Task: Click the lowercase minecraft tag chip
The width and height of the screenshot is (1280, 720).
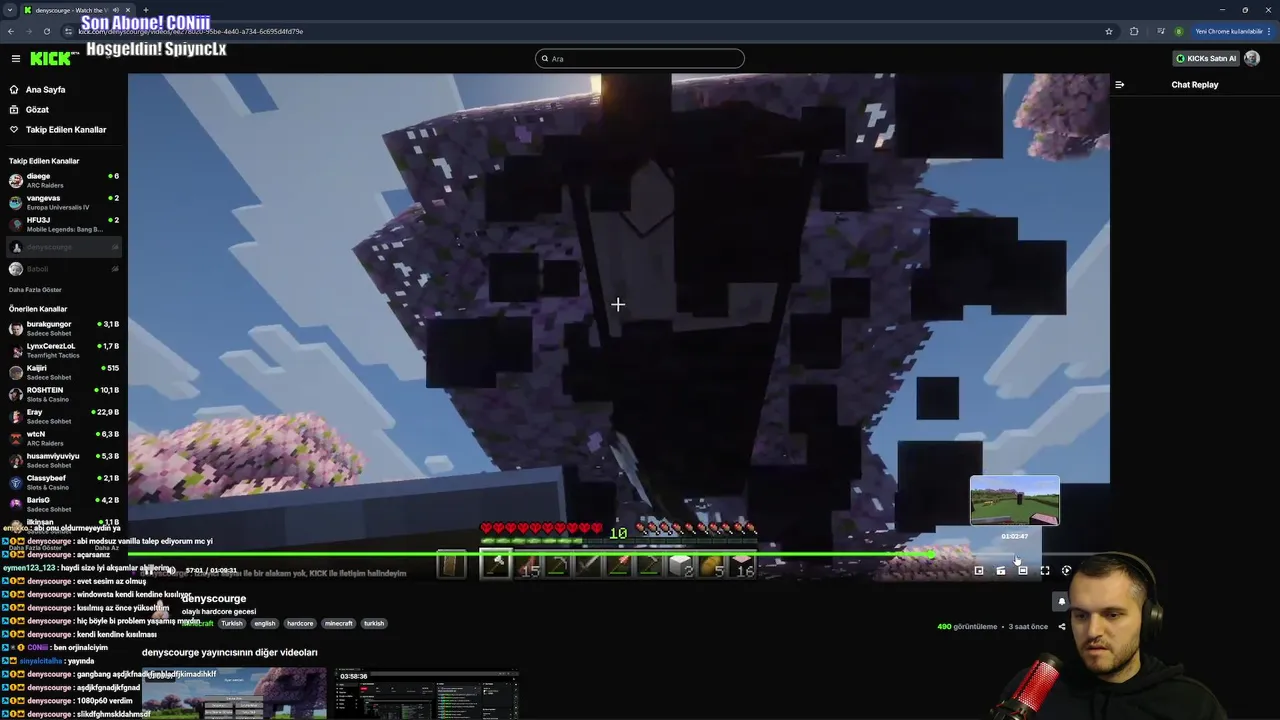Action: pos(339,623)
